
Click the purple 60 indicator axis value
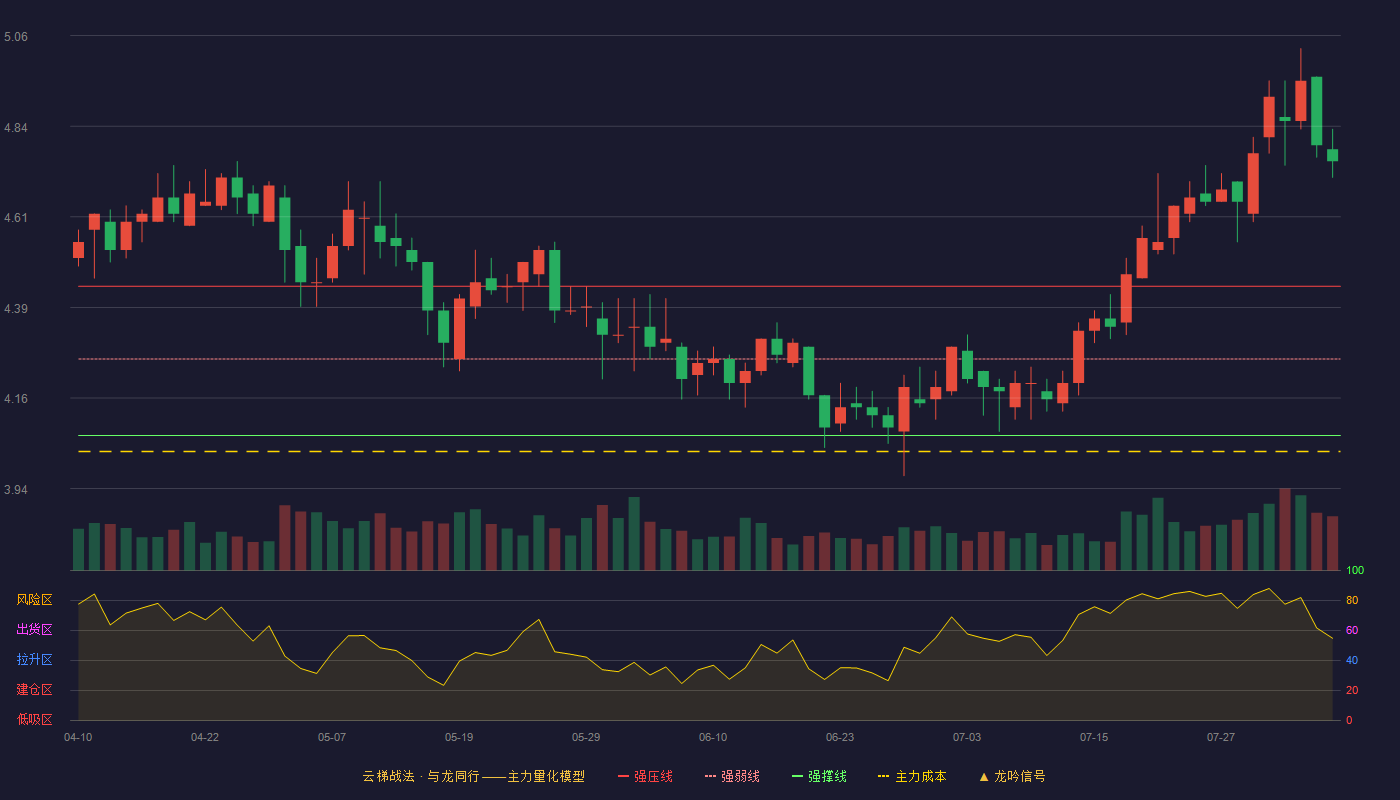(x=1352, y=630)
